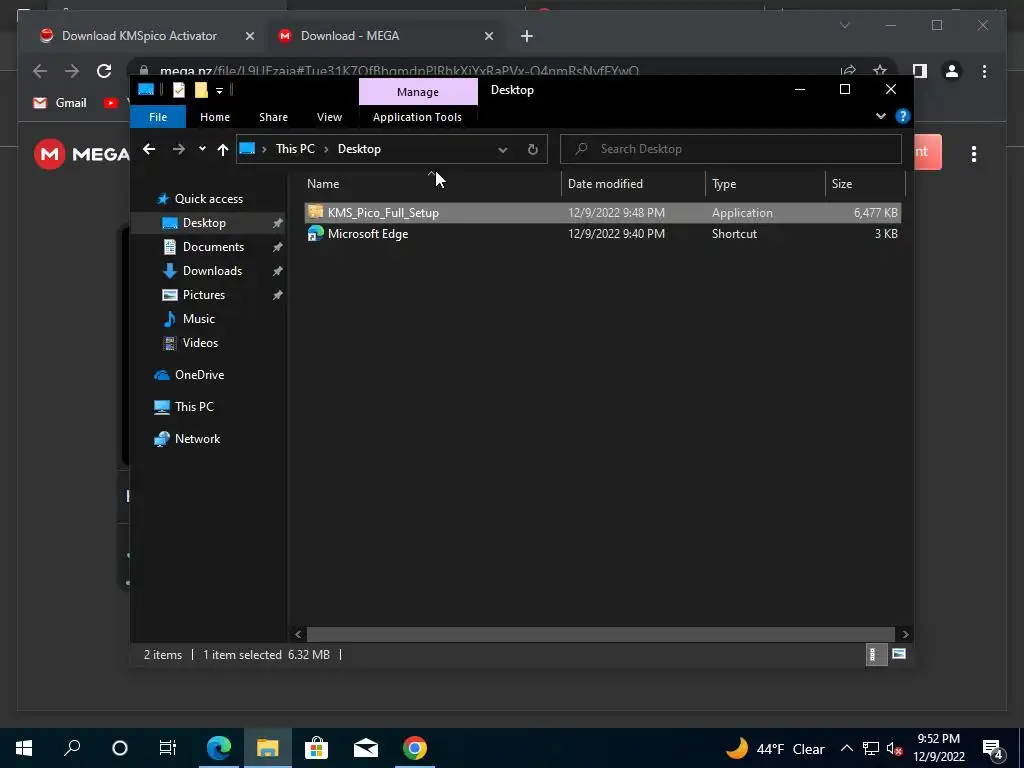Open Music in the navigation pane
The image size is (1024, 768).
coord(199,319)
